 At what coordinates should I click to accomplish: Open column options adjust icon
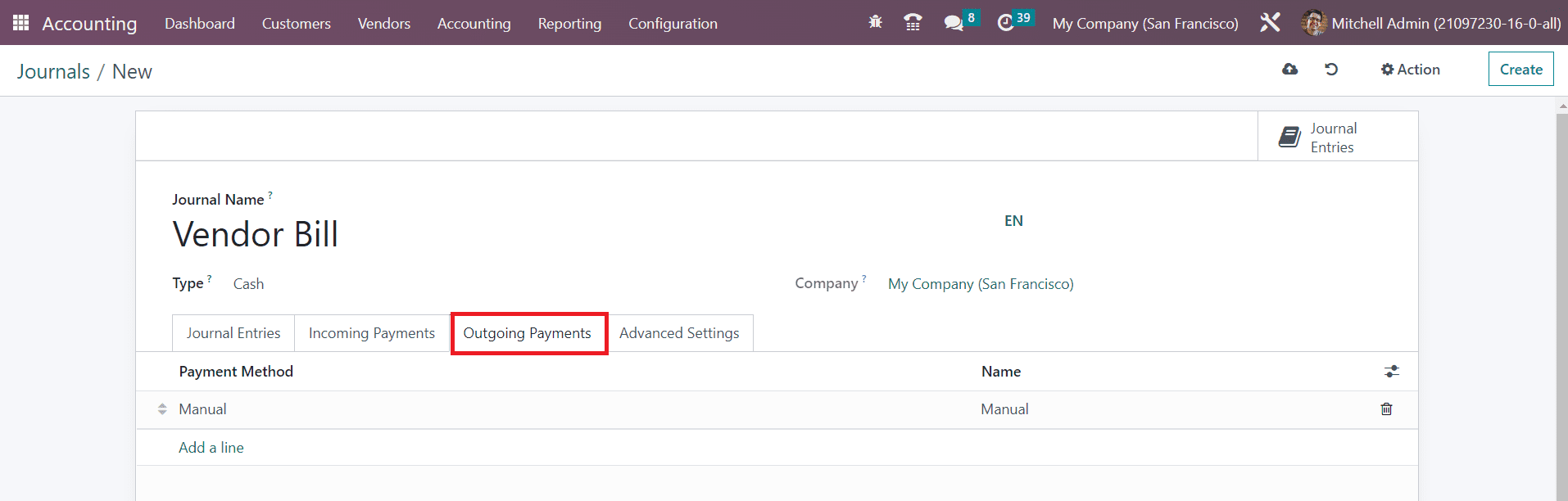click(1391, 372)
